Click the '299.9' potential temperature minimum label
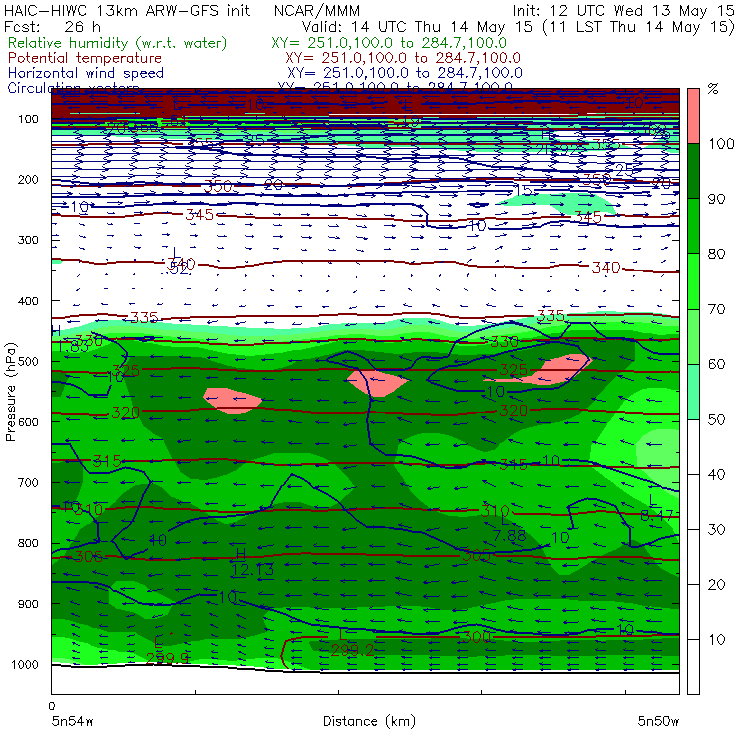 [x=168, y=658]
